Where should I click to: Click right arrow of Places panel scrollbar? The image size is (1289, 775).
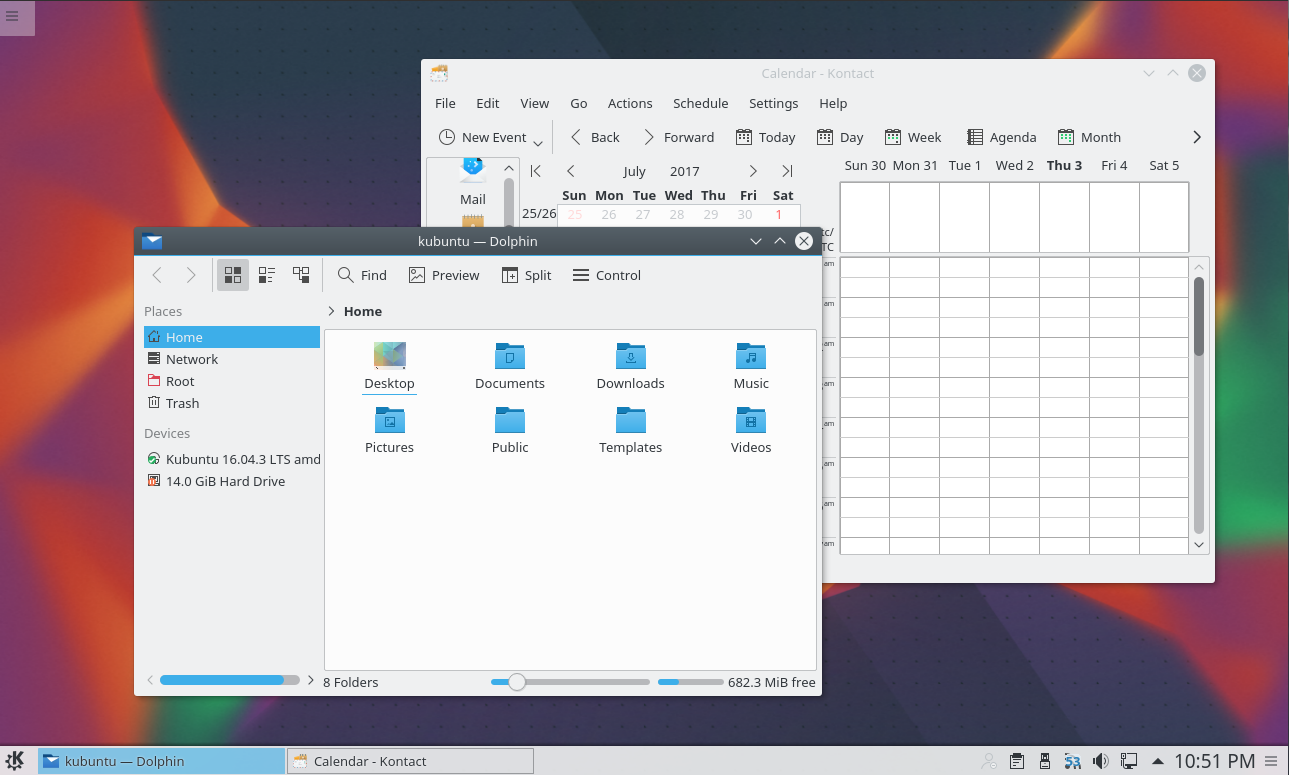[311, 680]
